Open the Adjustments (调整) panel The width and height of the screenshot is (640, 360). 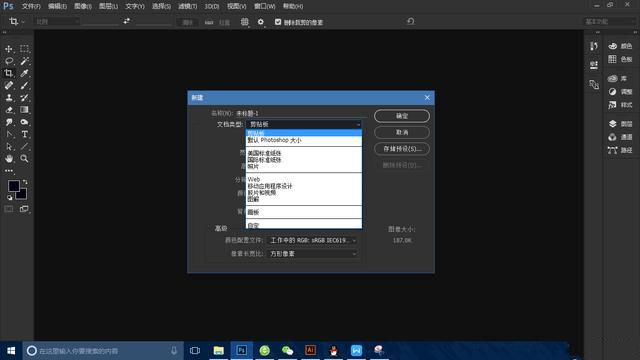click(x=620, y=92)
